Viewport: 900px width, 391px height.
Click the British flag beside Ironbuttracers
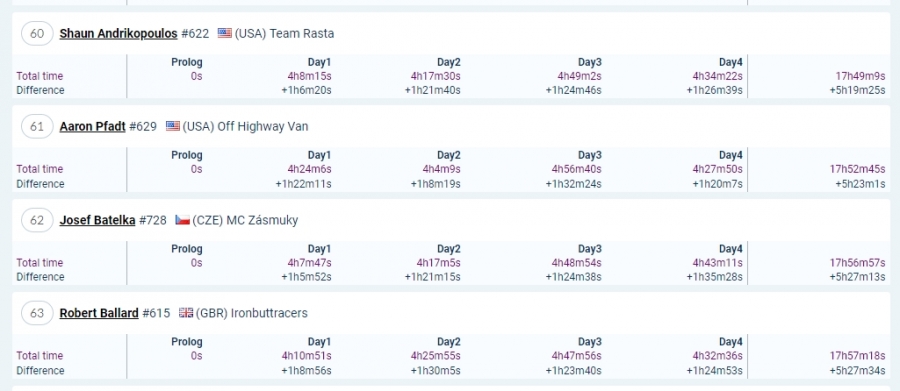pyautogui.click(x=185, y=313)
